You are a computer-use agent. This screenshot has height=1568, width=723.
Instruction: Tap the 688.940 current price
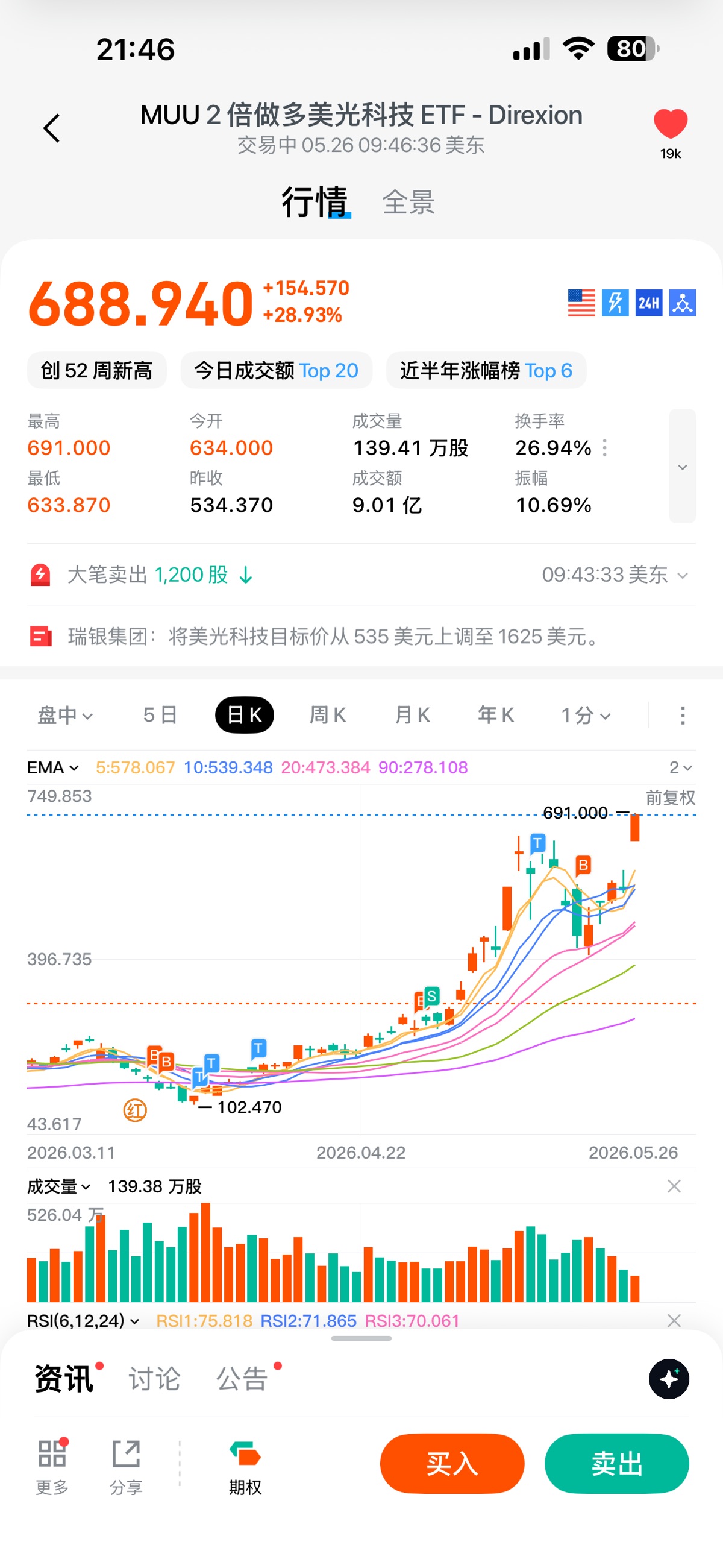click(x=140, y=303)
